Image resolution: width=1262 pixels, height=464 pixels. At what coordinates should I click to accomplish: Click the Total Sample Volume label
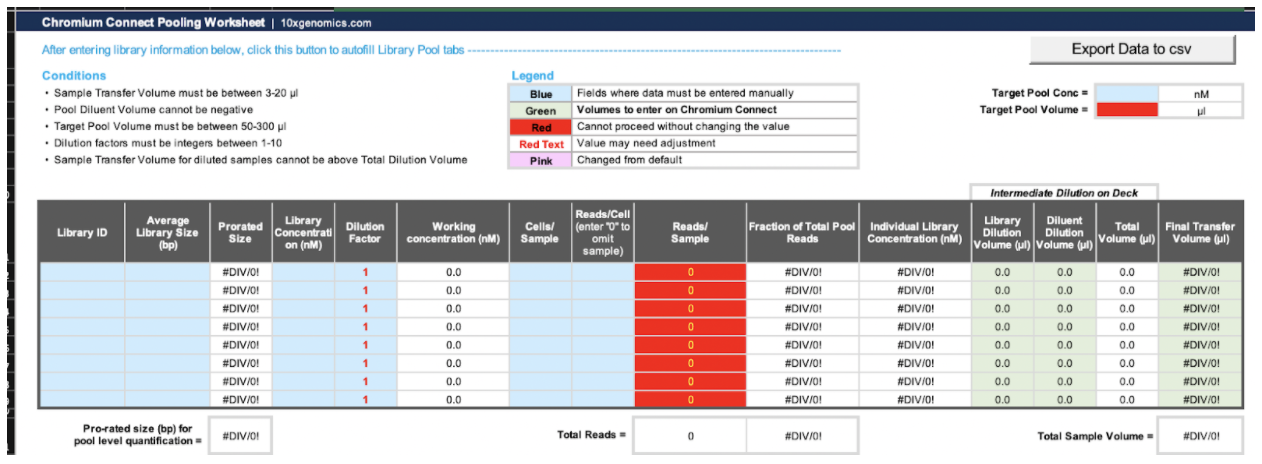(x=1095, y=435)
